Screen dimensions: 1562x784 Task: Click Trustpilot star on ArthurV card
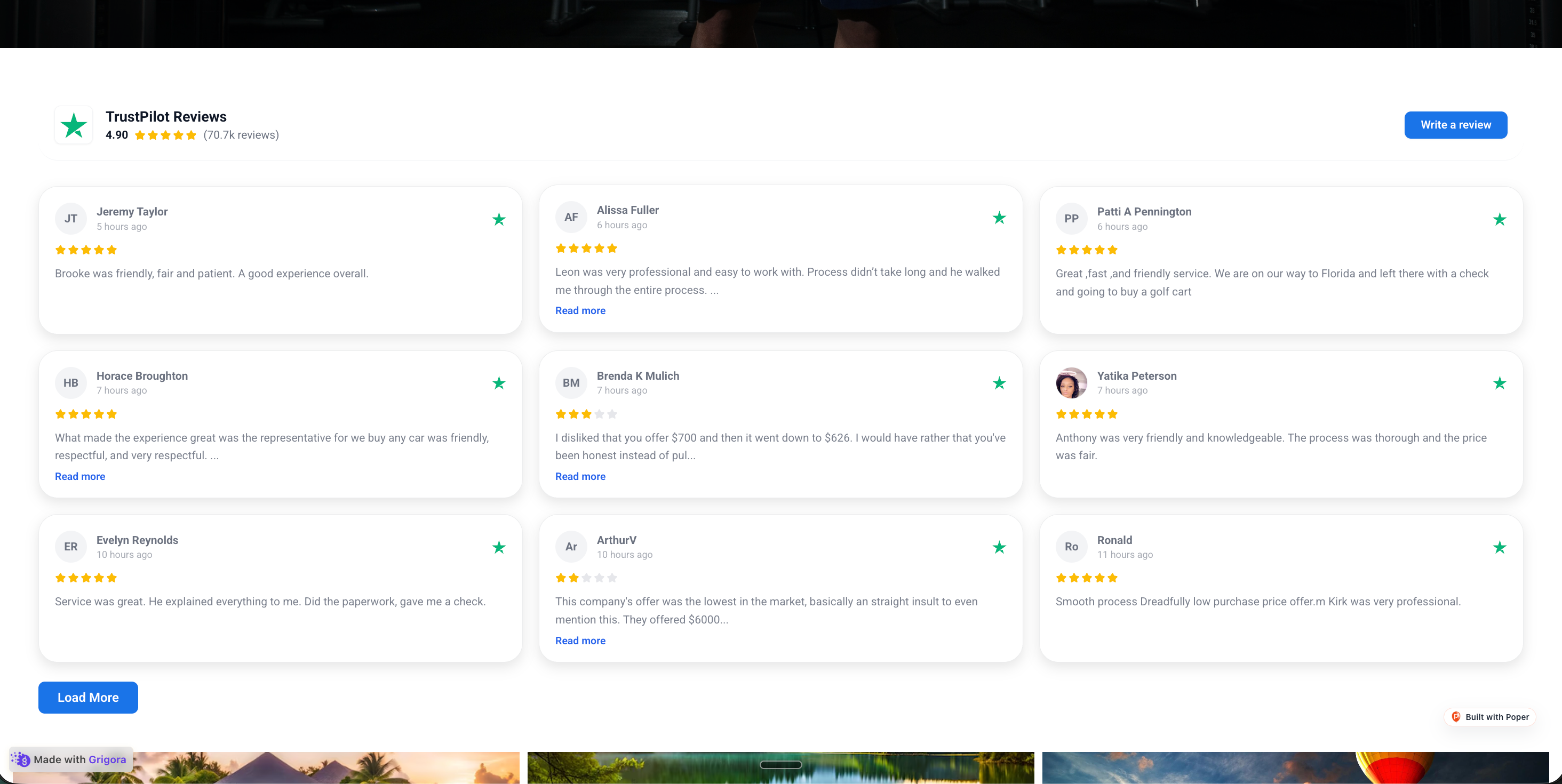coord(999,548)
